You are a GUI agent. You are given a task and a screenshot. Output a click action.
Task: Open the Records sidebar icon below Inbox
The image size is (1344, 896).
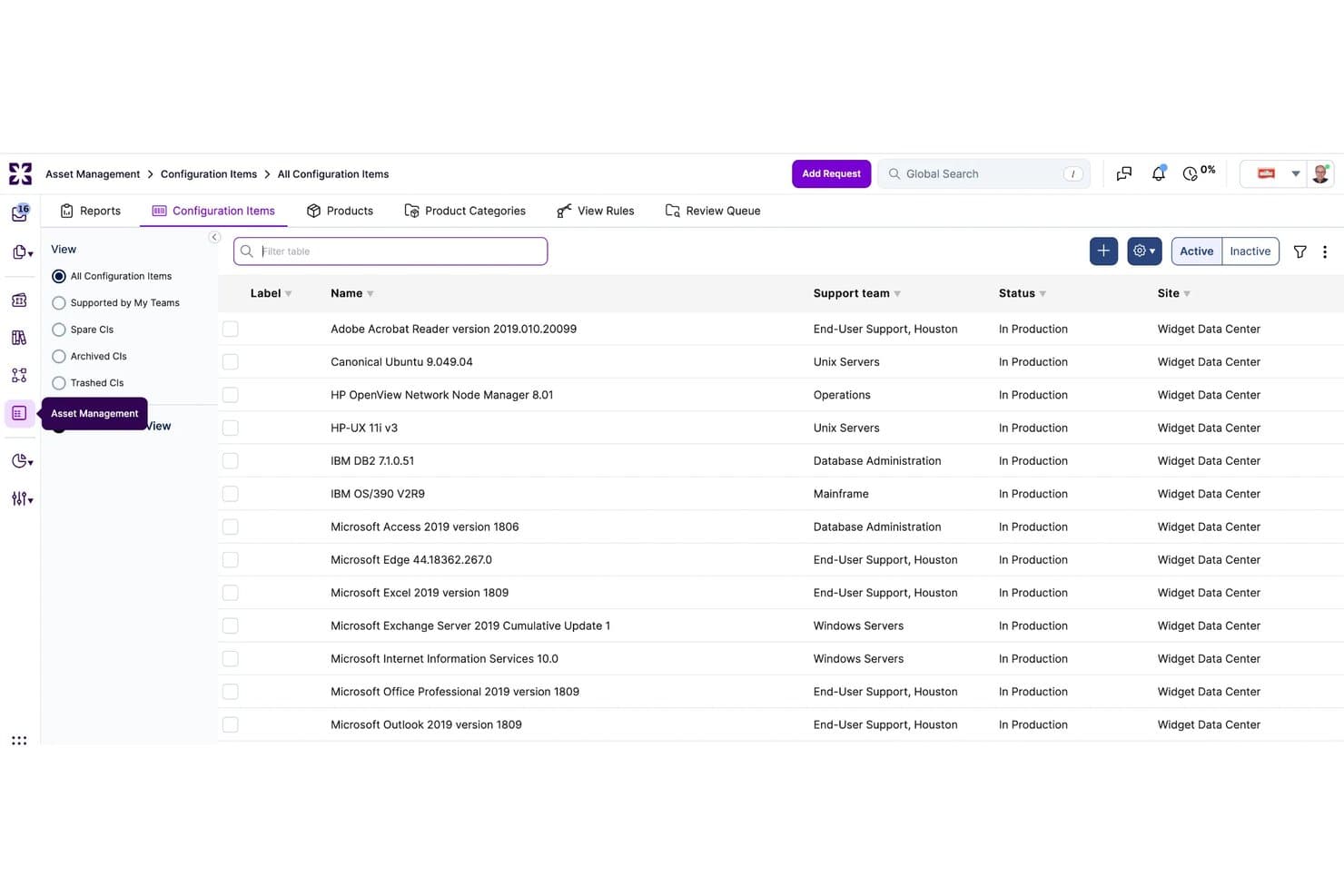click(x=21, y=252)
